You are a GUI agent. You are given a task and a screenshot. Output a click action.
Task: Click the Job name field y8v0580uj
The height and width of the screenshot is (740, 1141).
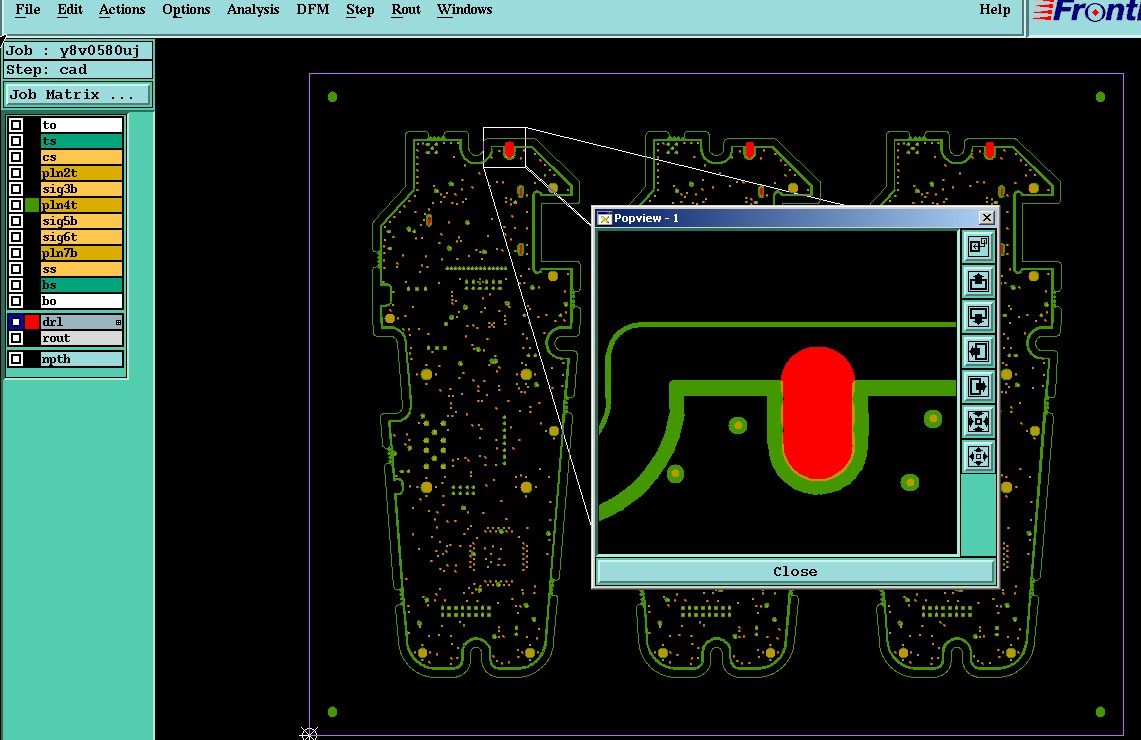coord(79,50)
